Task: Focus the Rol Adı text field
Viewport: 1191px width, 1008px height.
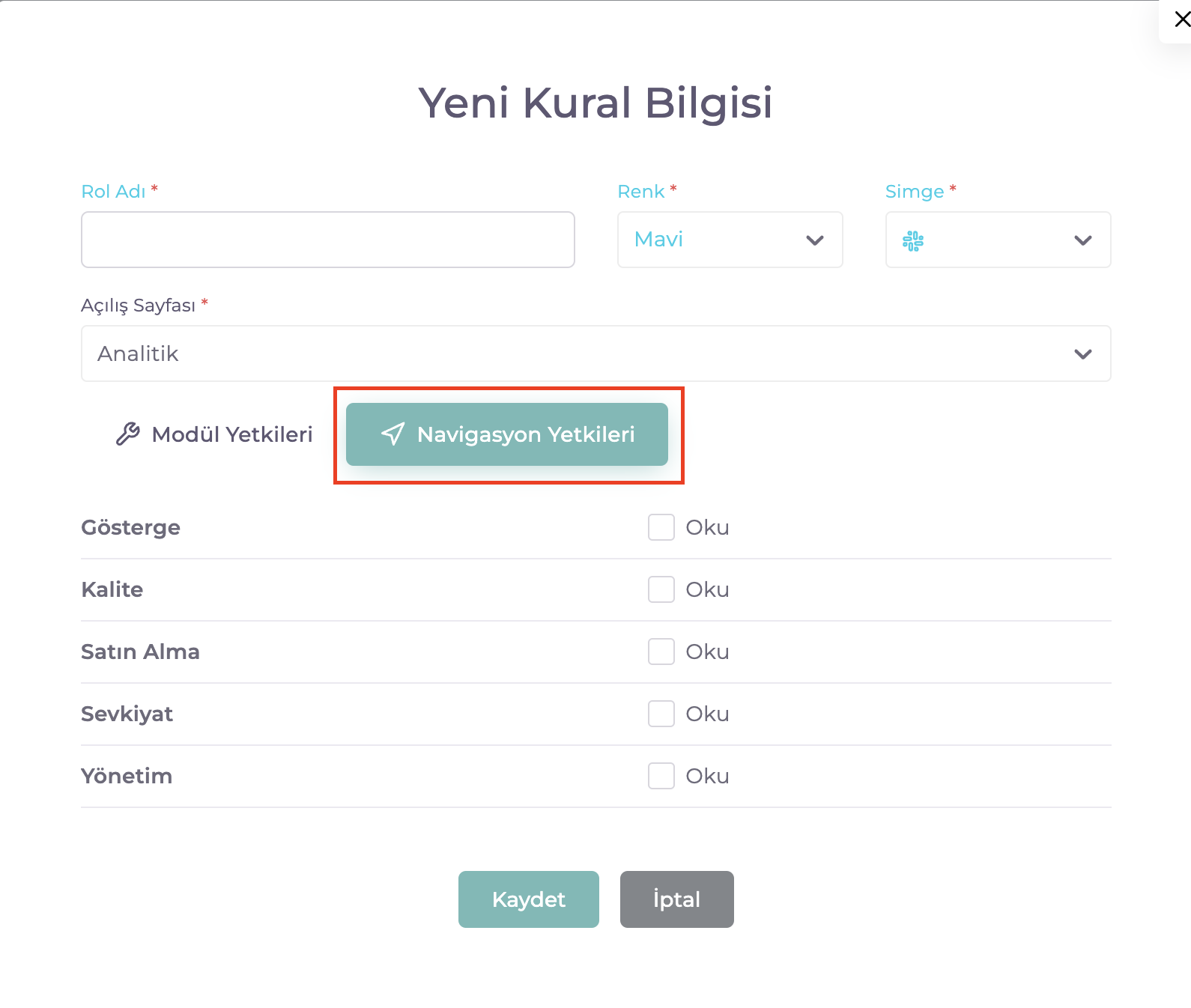Action: (x=328, y=240)
